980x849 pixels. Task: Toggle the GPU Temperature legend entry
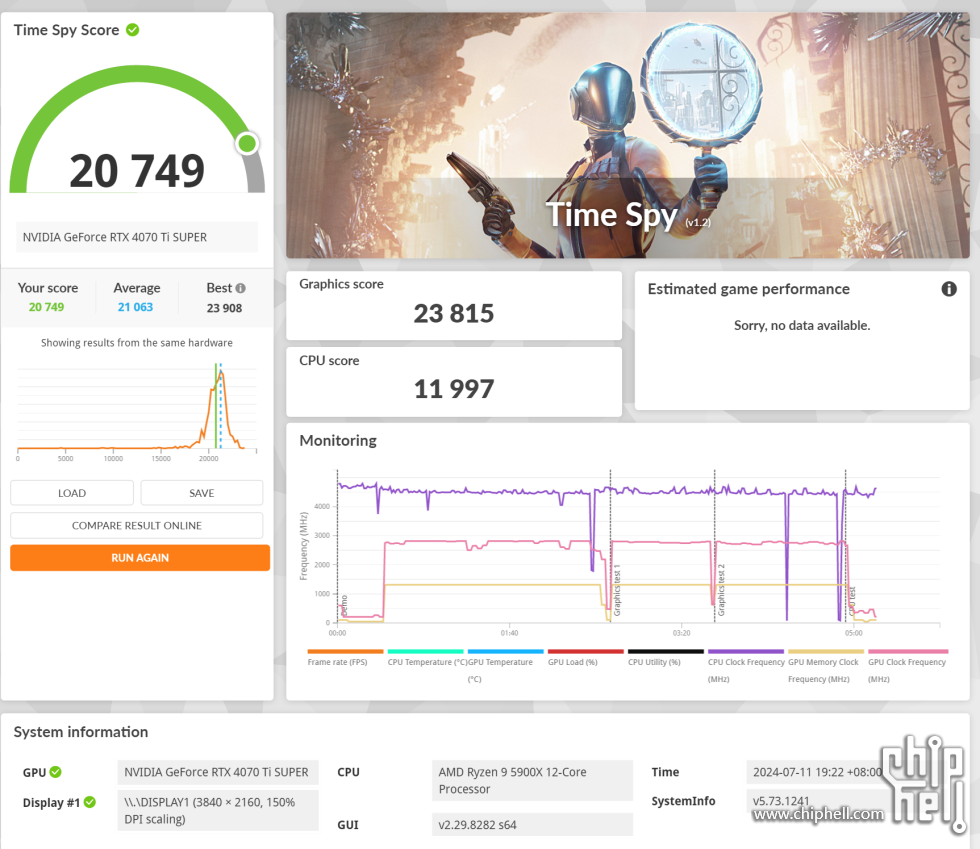pos(505,666)
